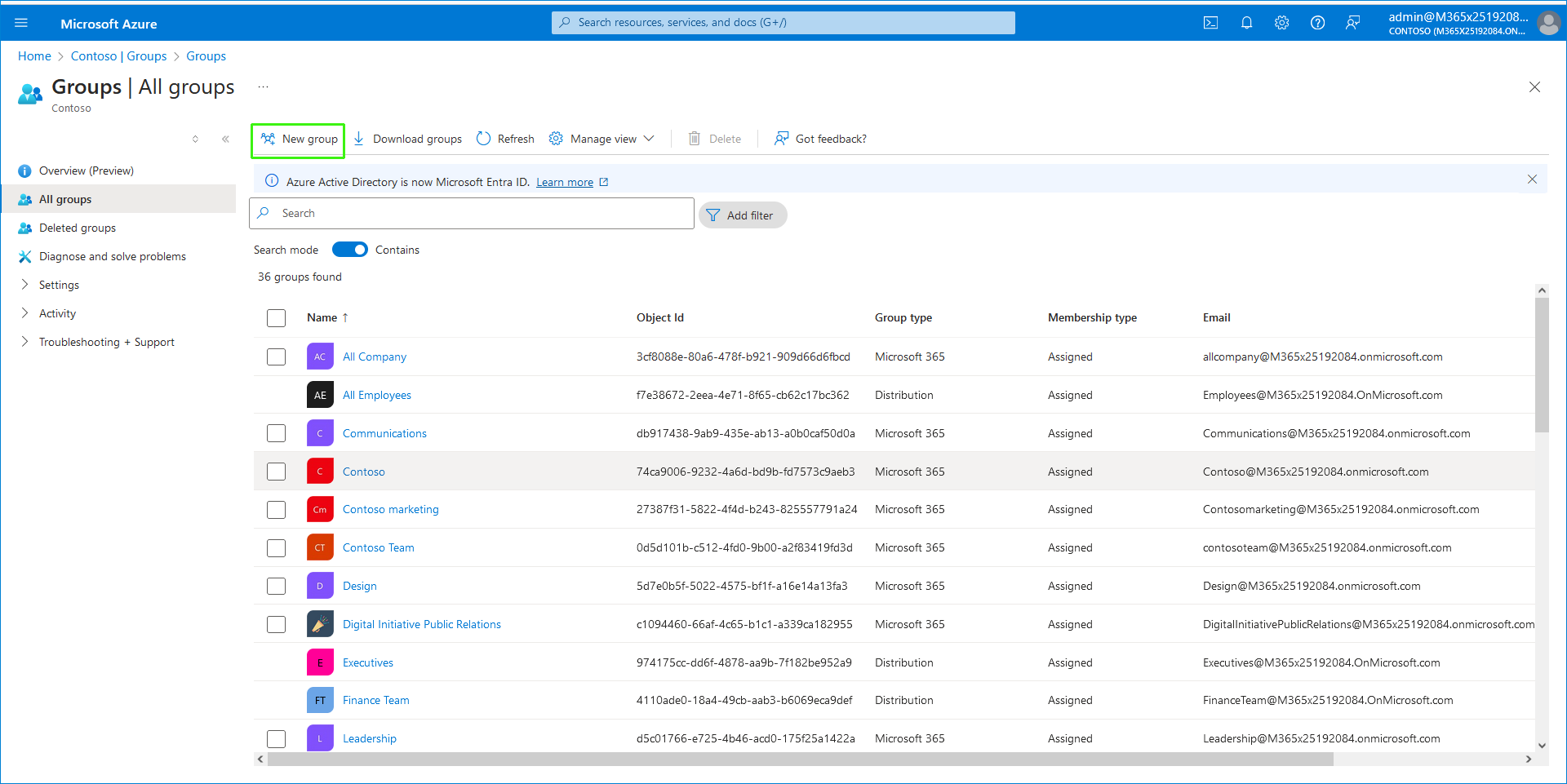Open the All Company group avatar
Viewport: 1567px width, 784px height.
(320, 357)
